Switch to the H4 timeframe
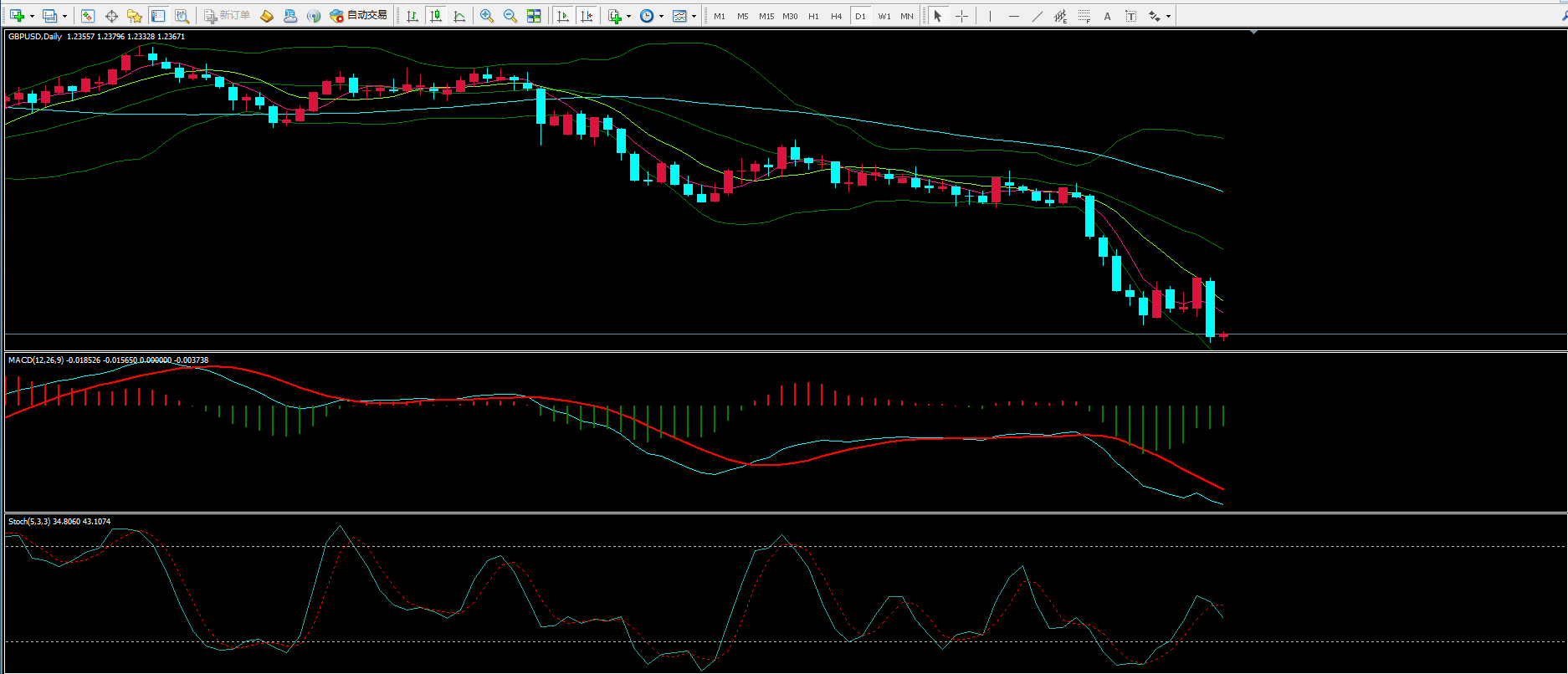 coord(836,16)
